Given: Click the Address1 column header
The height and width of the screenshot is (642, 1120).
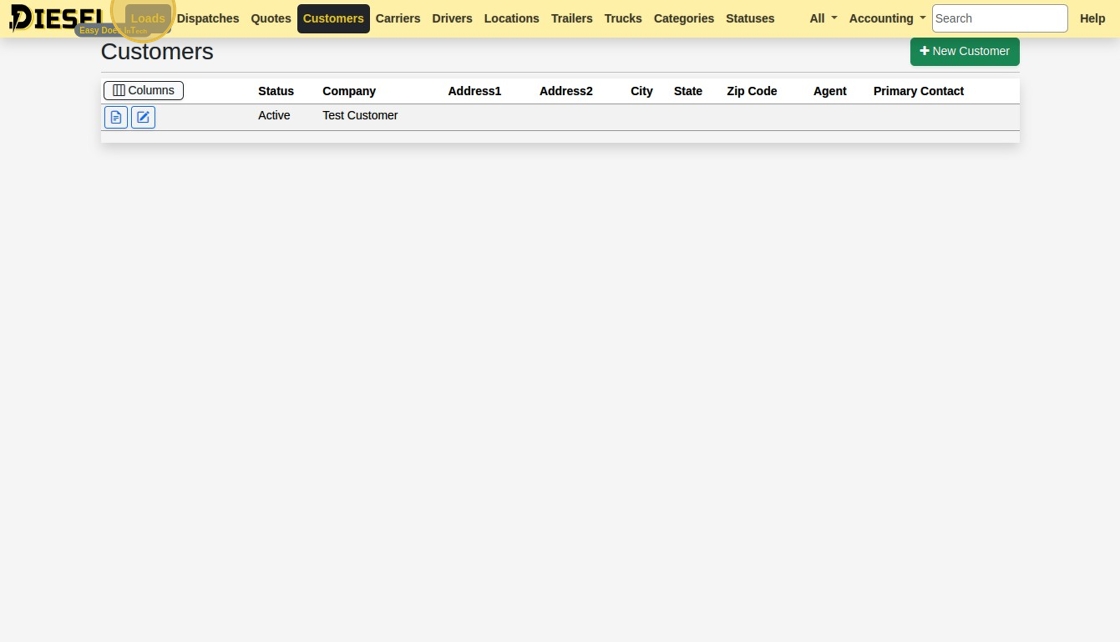Looking at the screenshot, I should [x=474, y=91].
